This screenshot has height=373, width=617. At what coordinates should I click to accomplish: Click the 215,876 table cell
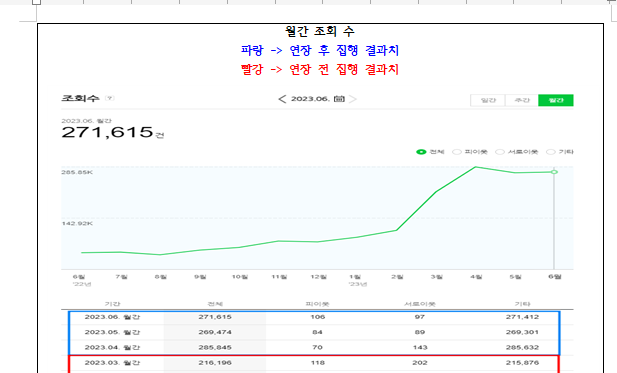pyautogui.click(x=522, y=363)
